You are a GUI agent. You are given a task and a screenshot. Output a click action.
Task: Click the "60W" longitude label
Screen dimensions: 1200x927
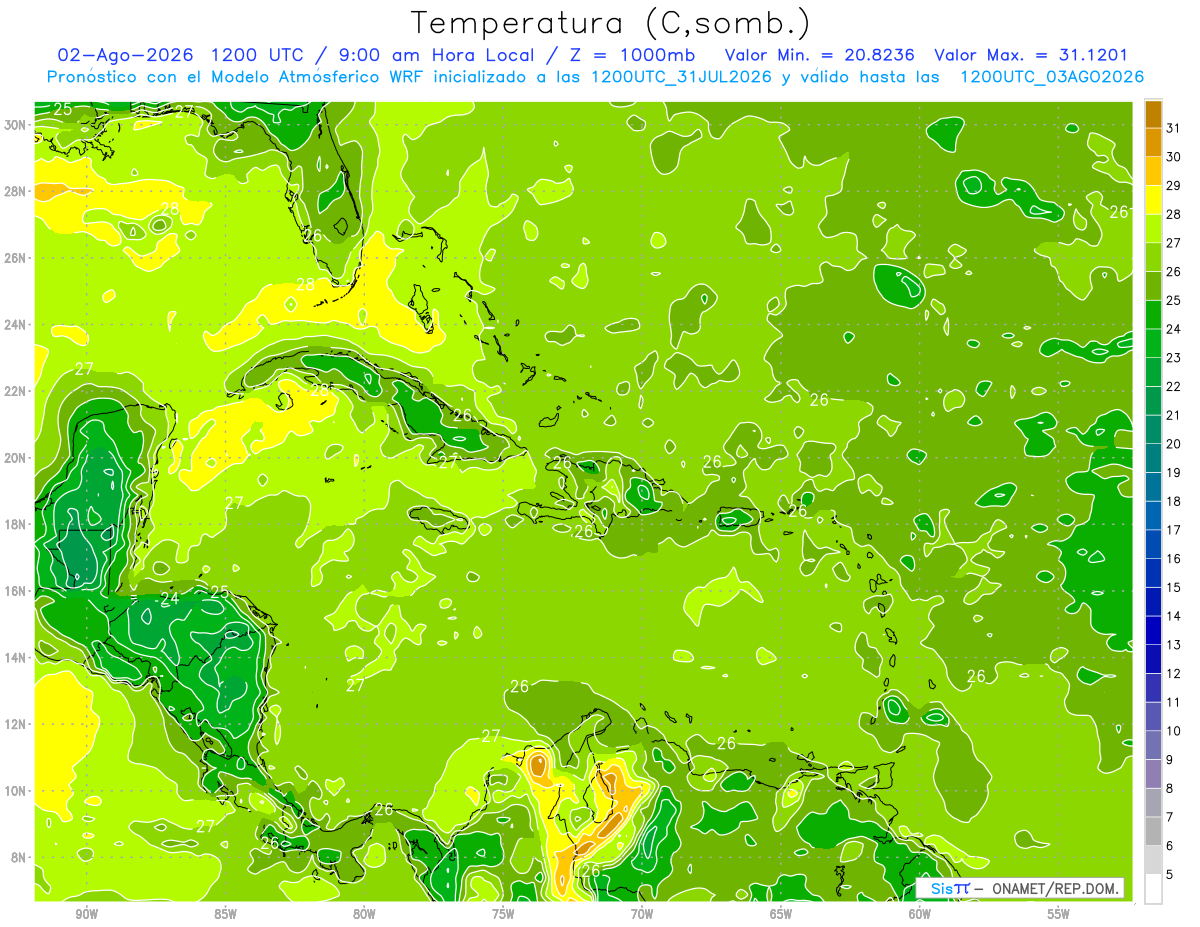coord(920,914)
